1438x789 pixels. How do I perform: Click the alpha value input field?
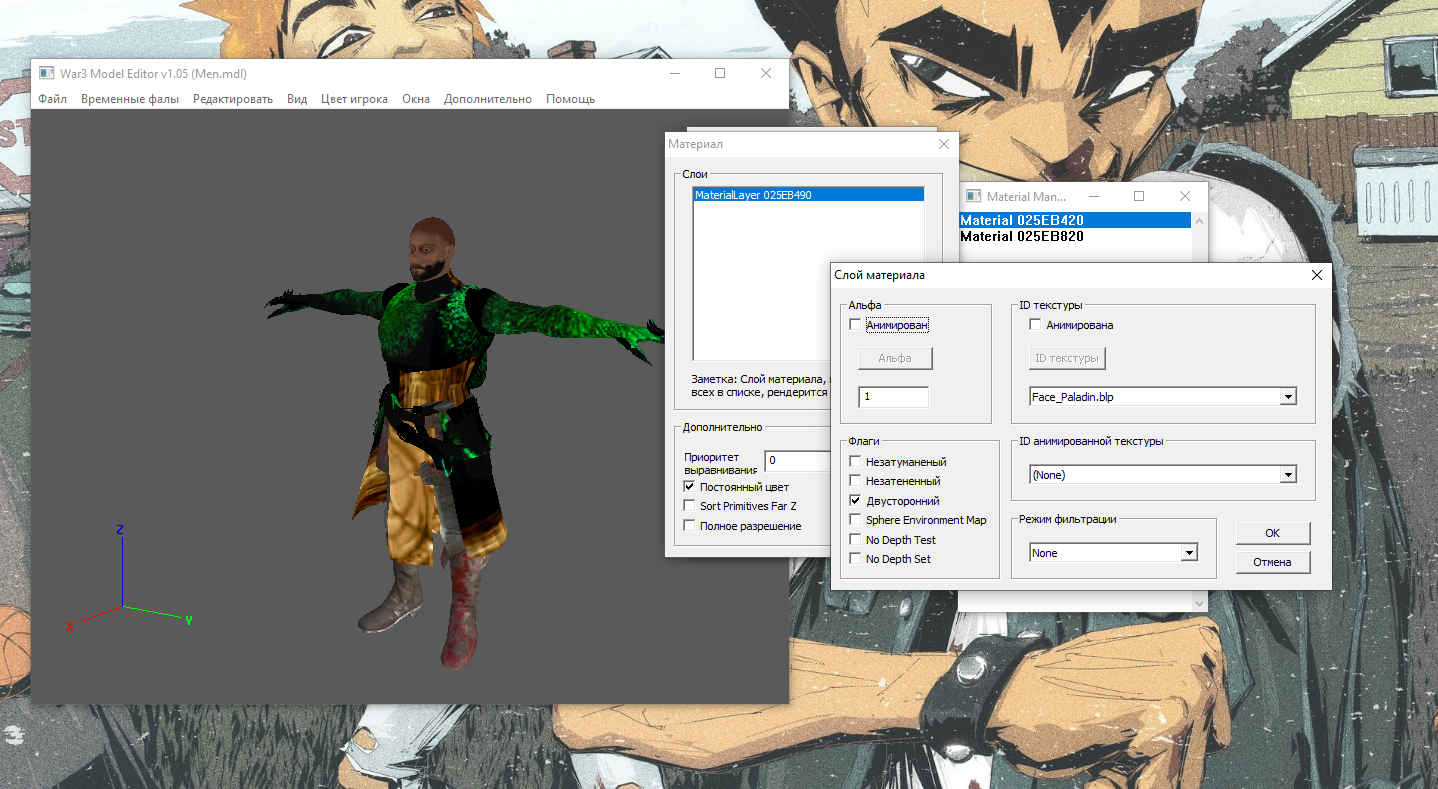pos(893,397)
